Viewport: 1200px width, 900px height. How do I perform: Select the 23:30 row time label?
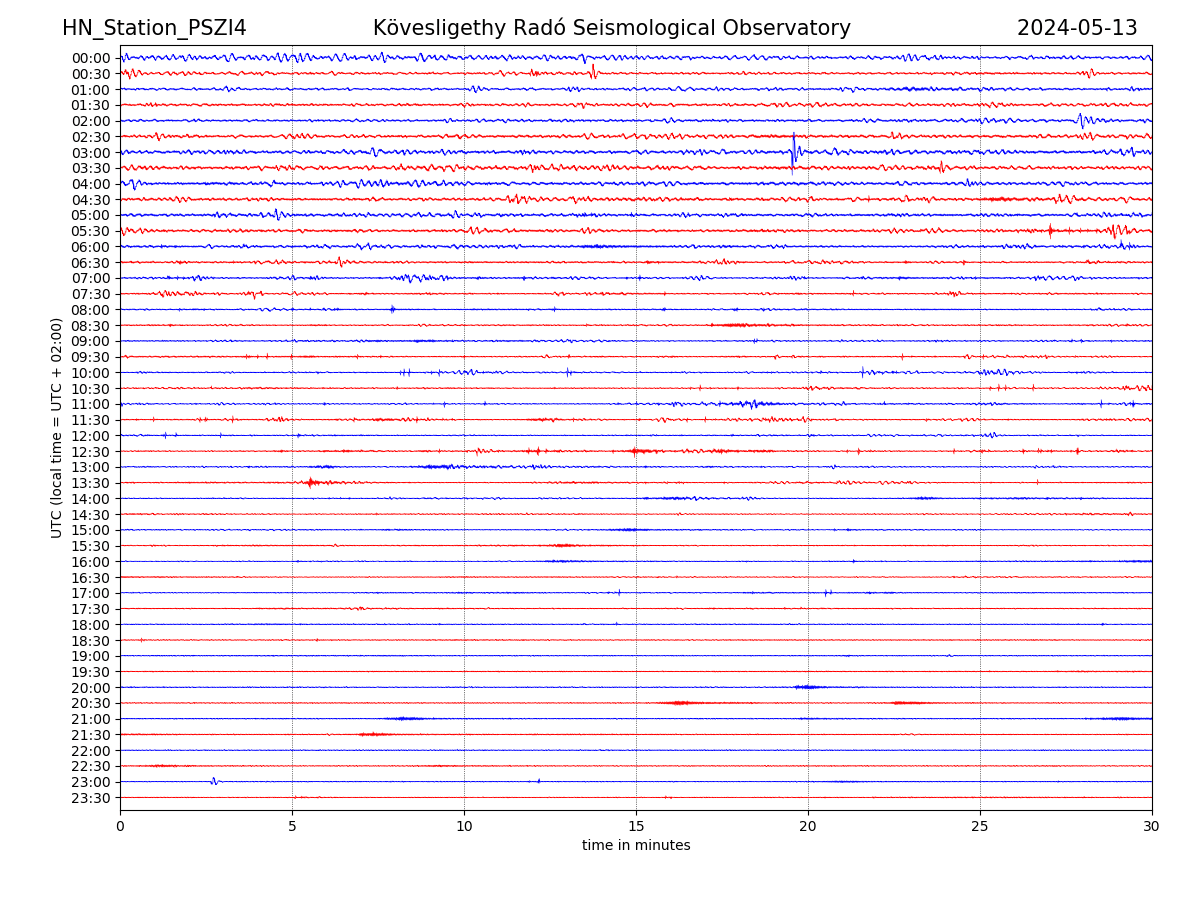pyautogui.click(x=91, y=798)
